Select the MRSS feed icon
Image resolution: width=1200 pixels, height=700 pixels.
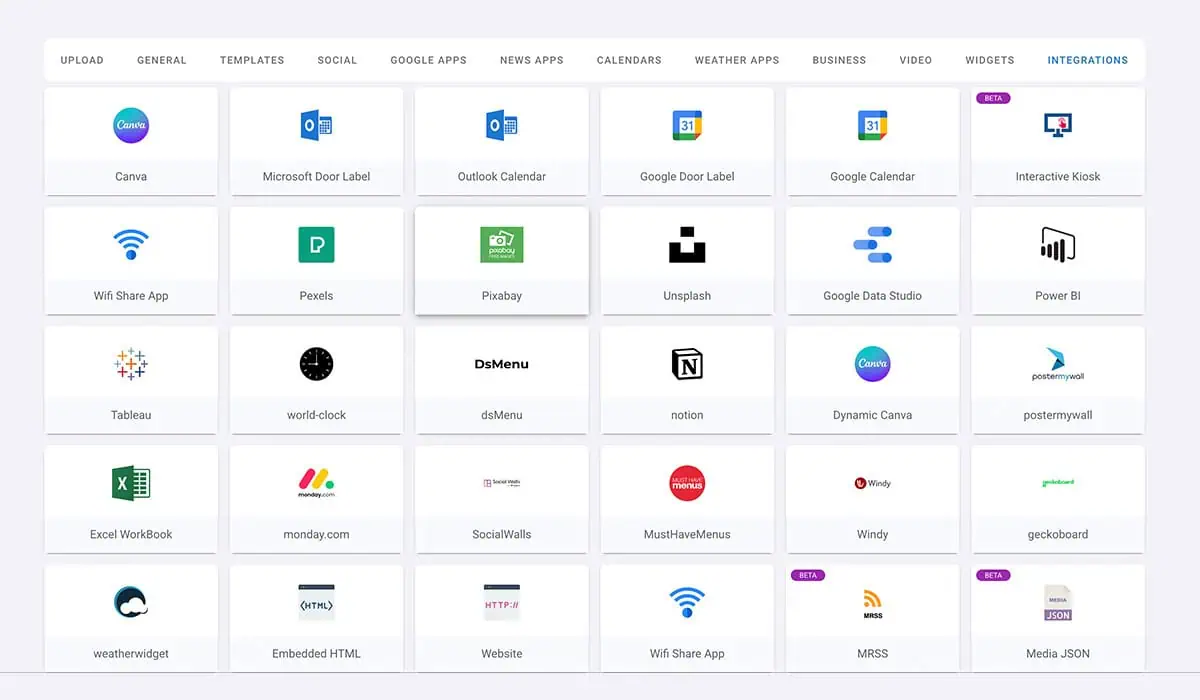point(872,602)
